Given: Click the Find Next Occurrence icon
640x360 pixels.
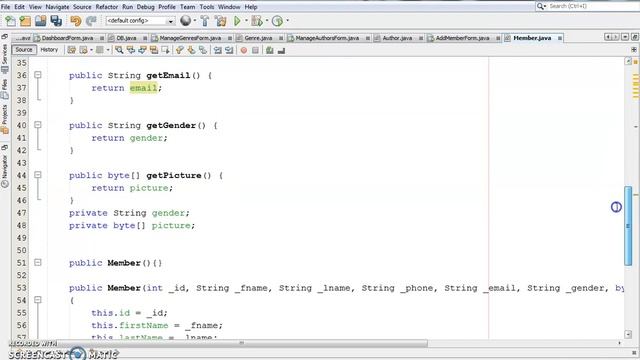Looking at the screenshot, I should pyautogui.click(x=142, y=50).
